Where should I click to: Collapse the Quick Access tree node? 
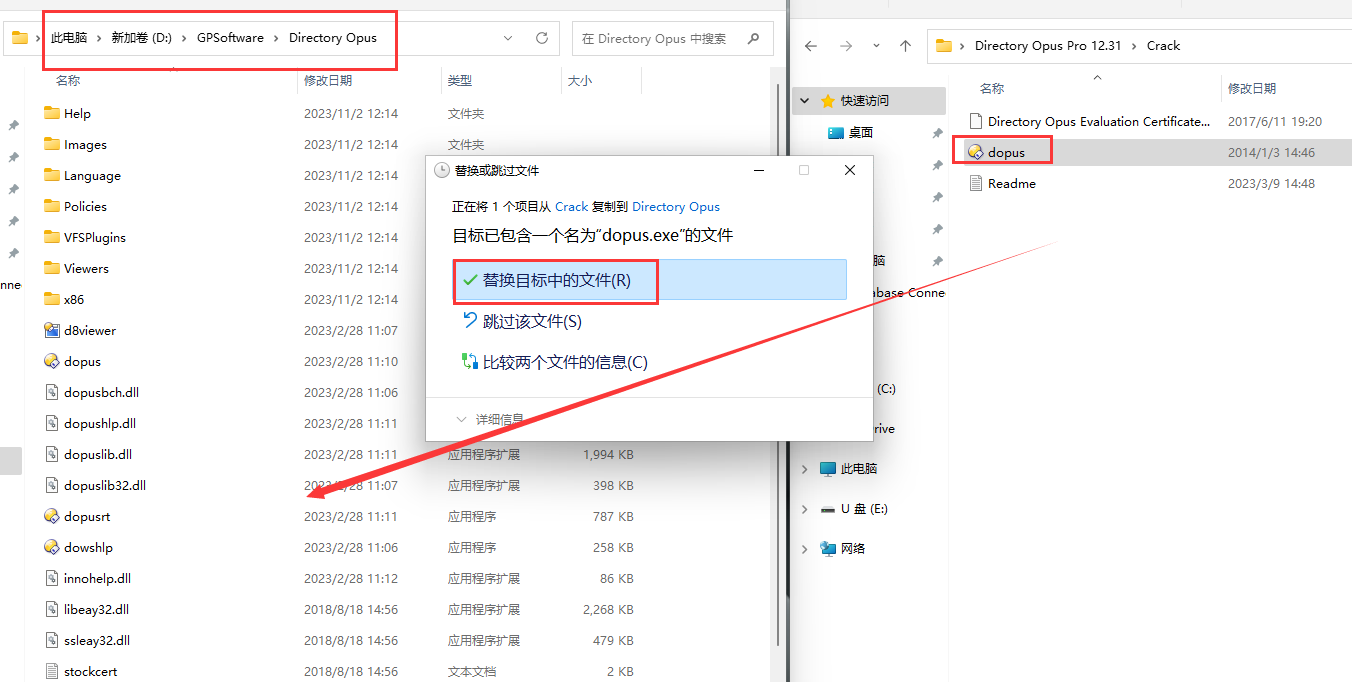(805, 101)
